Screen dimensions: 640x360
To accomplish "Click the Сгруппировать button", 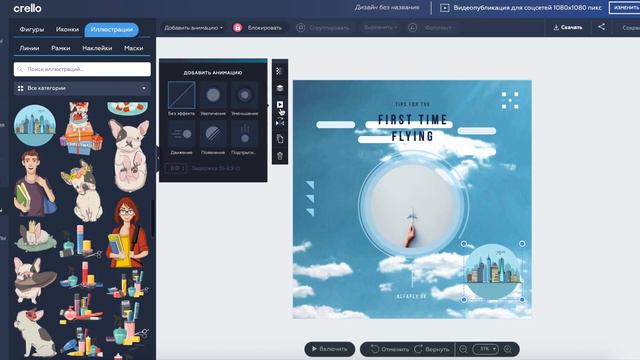I will [x=323, y=28].
